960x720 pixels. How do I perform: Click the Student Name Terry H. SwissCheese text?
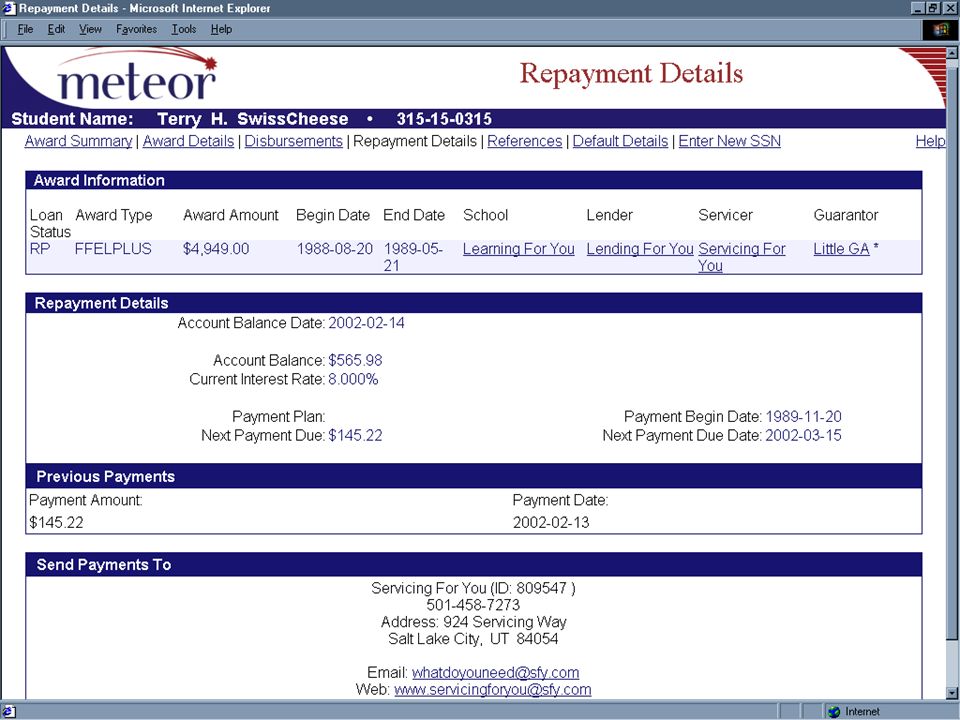tap(179, 119)
